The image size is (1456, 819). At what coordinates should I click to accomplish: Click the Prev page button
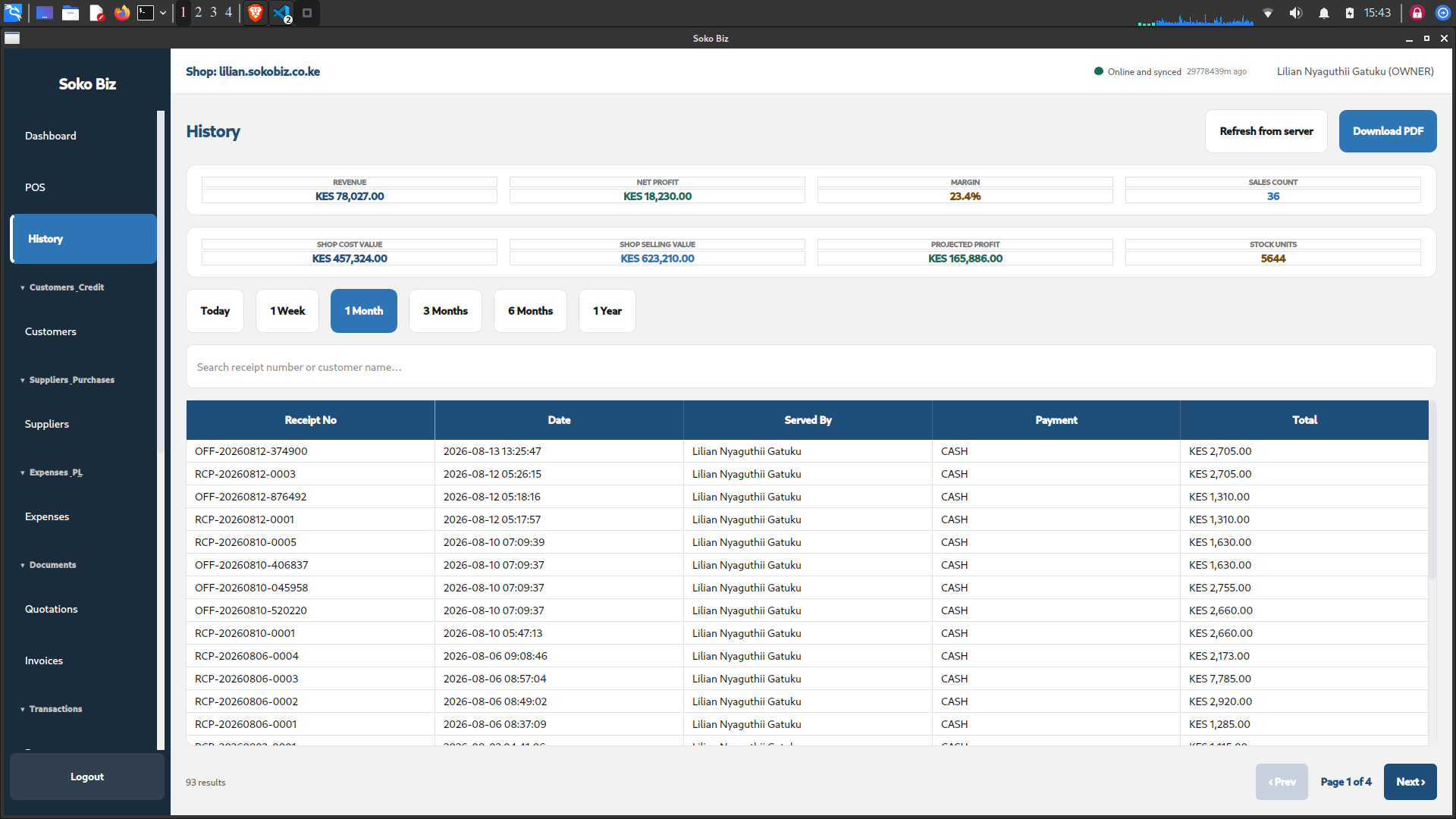1282,782
